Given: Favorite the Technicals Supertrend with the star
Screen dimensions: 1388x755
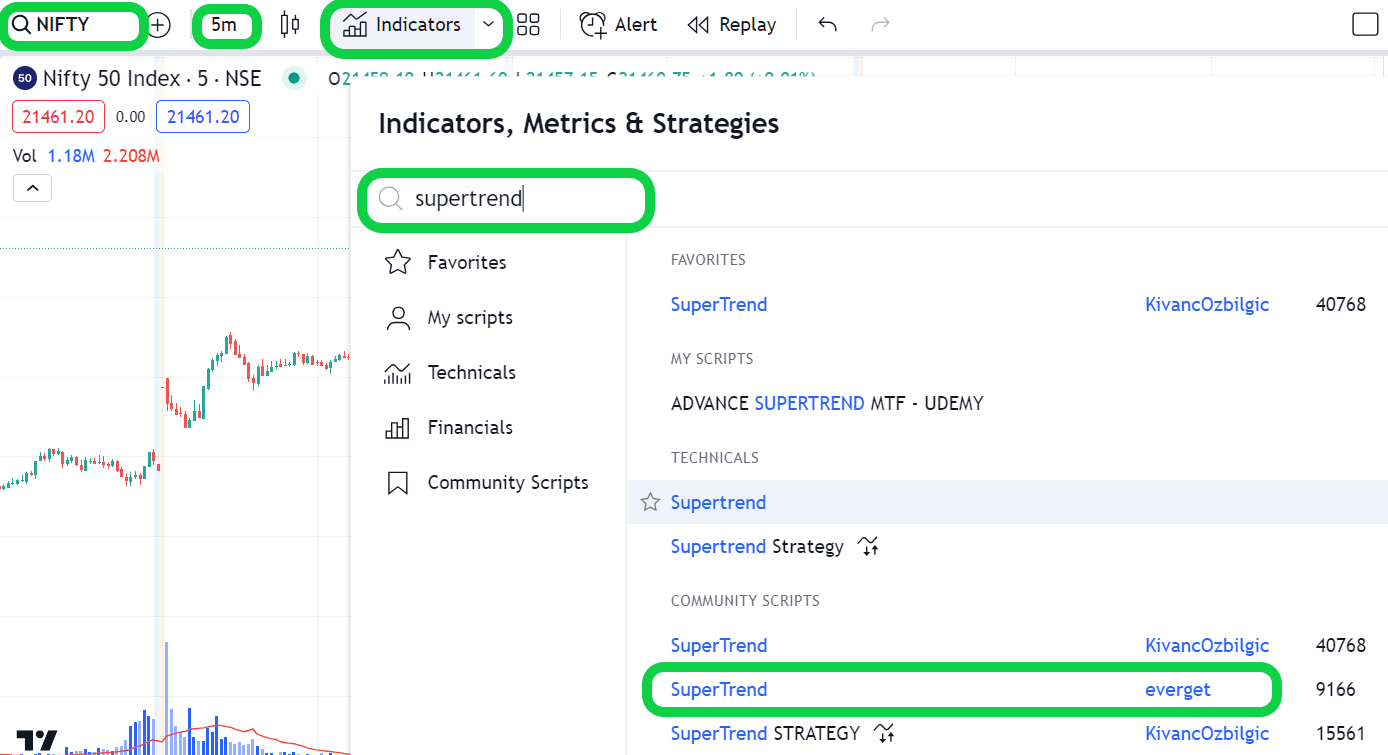Looking at the screenshot, I should coord(650,502).
